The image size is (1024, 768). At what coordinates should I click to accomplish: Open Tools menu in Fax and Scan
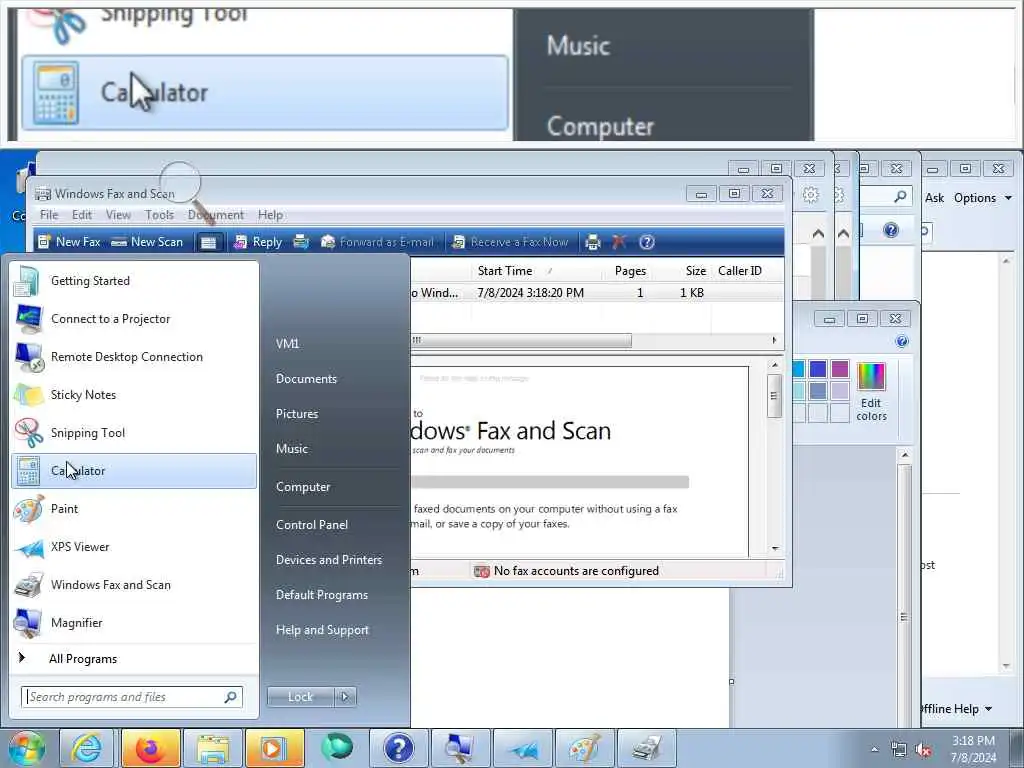pos(159,215)
